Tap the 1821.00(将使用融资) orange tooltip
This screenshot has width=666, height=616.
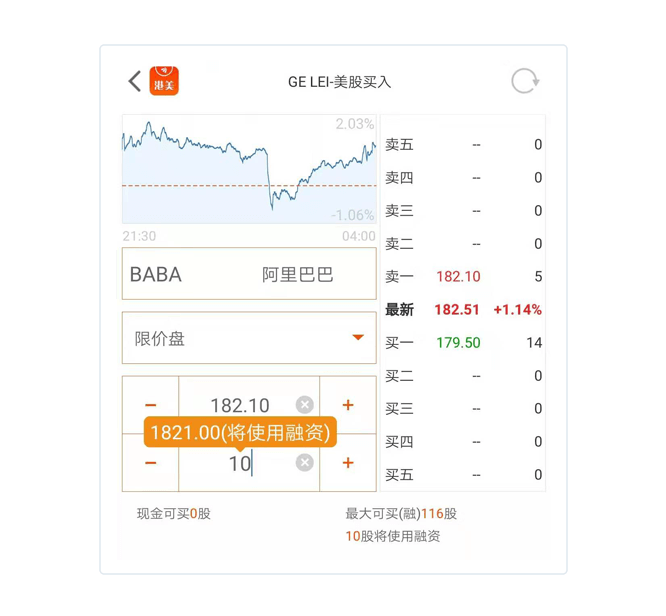pos(240,432)
